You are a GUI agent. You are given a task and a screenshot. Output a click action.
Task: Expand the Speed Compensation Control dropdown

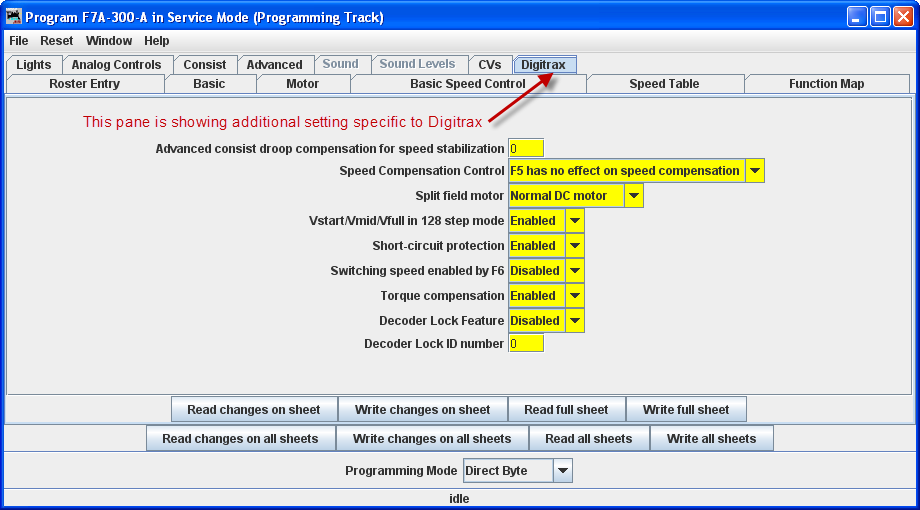pos(755,171)
